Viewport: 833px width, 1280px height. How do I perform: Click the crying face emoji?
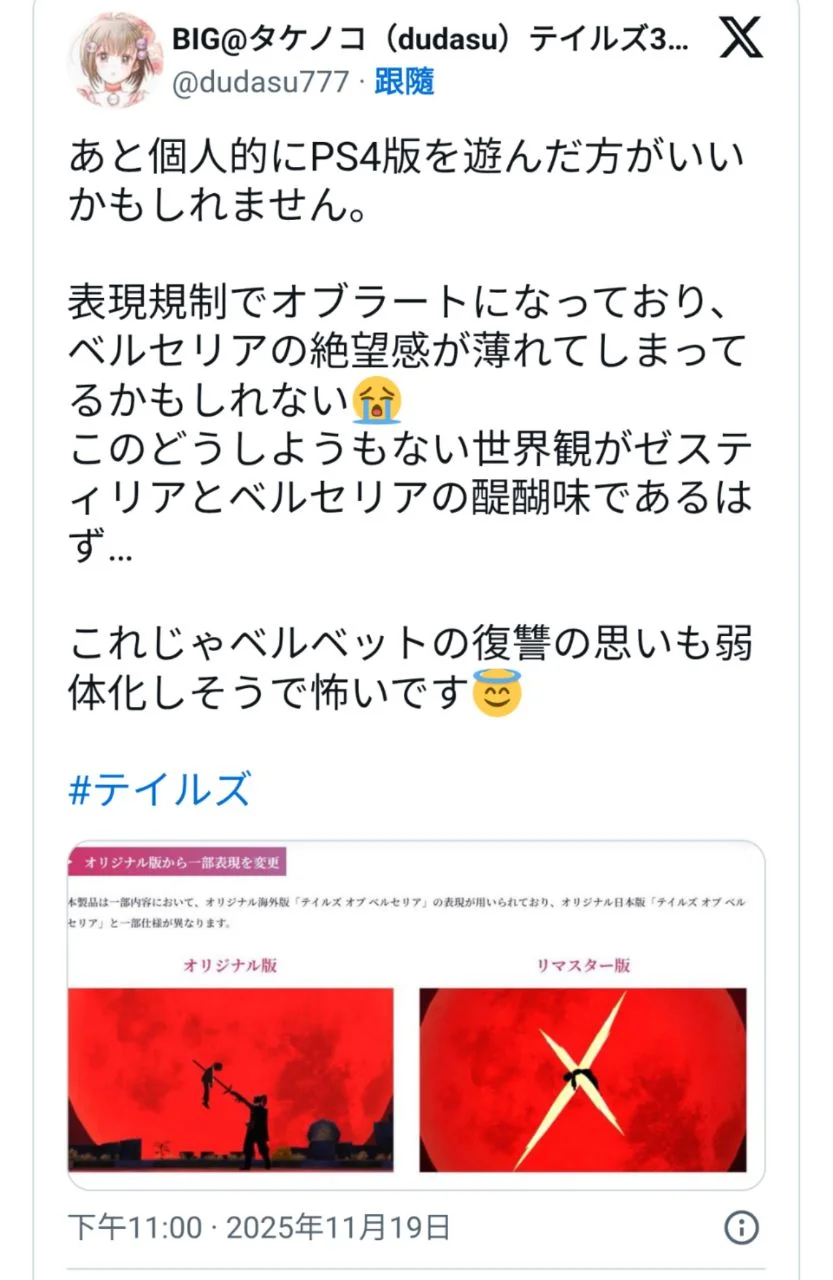point(378,400)
